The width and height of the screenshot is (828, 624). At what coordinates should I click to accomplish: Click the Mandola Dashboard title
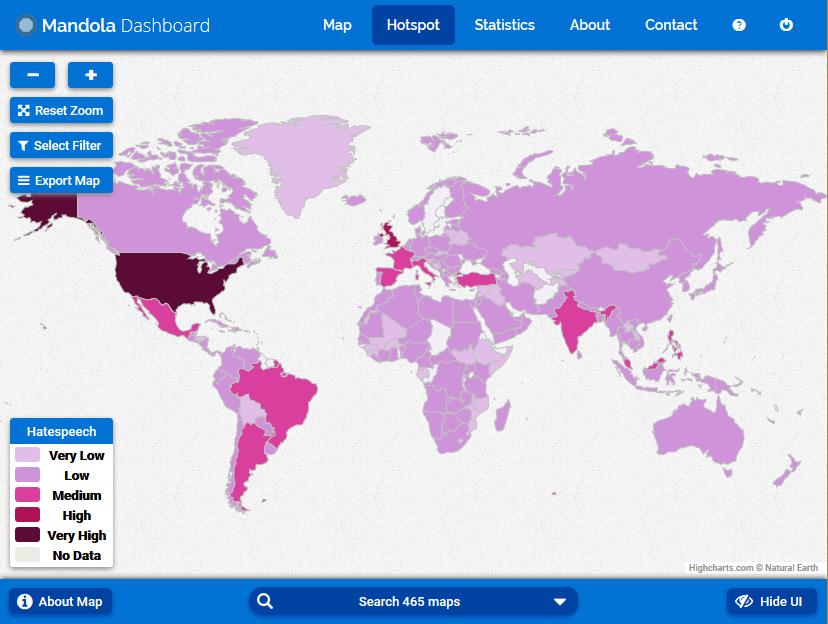126,25
